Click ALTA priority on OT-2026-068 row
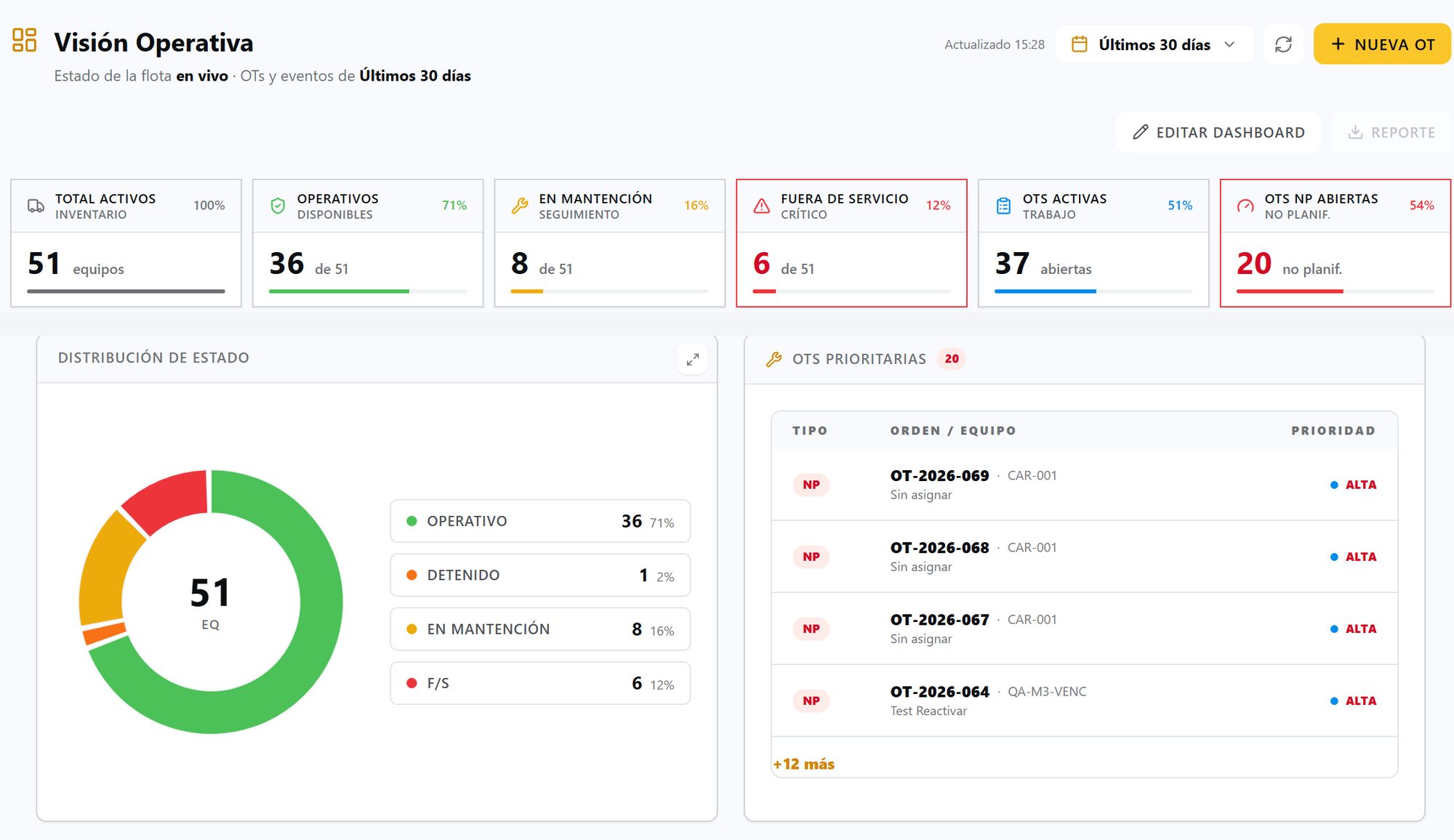 (1353, 557)
